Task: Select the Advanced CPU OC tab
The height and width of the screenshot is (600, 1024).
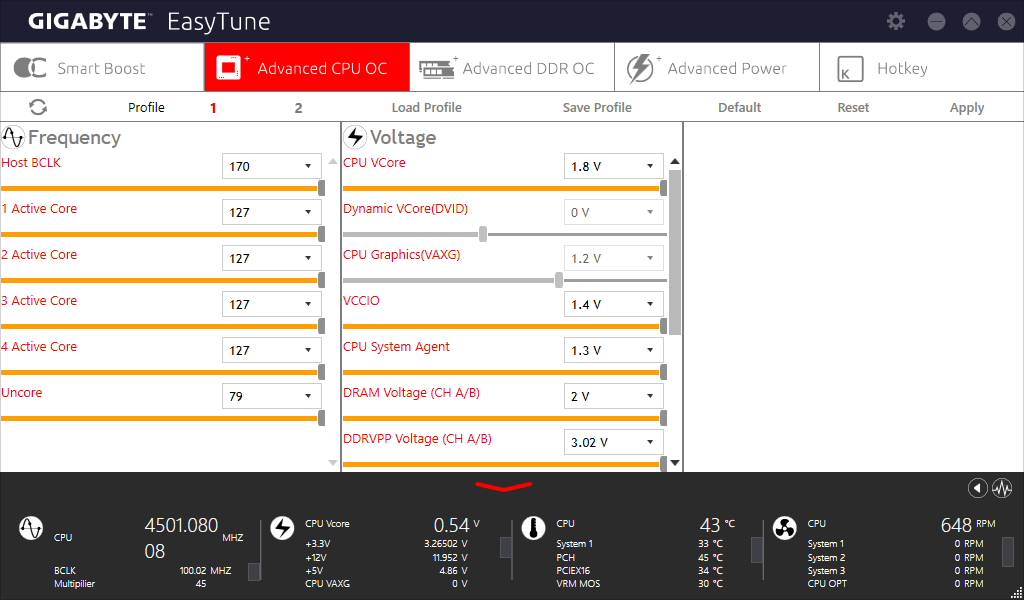Action: 307,67
